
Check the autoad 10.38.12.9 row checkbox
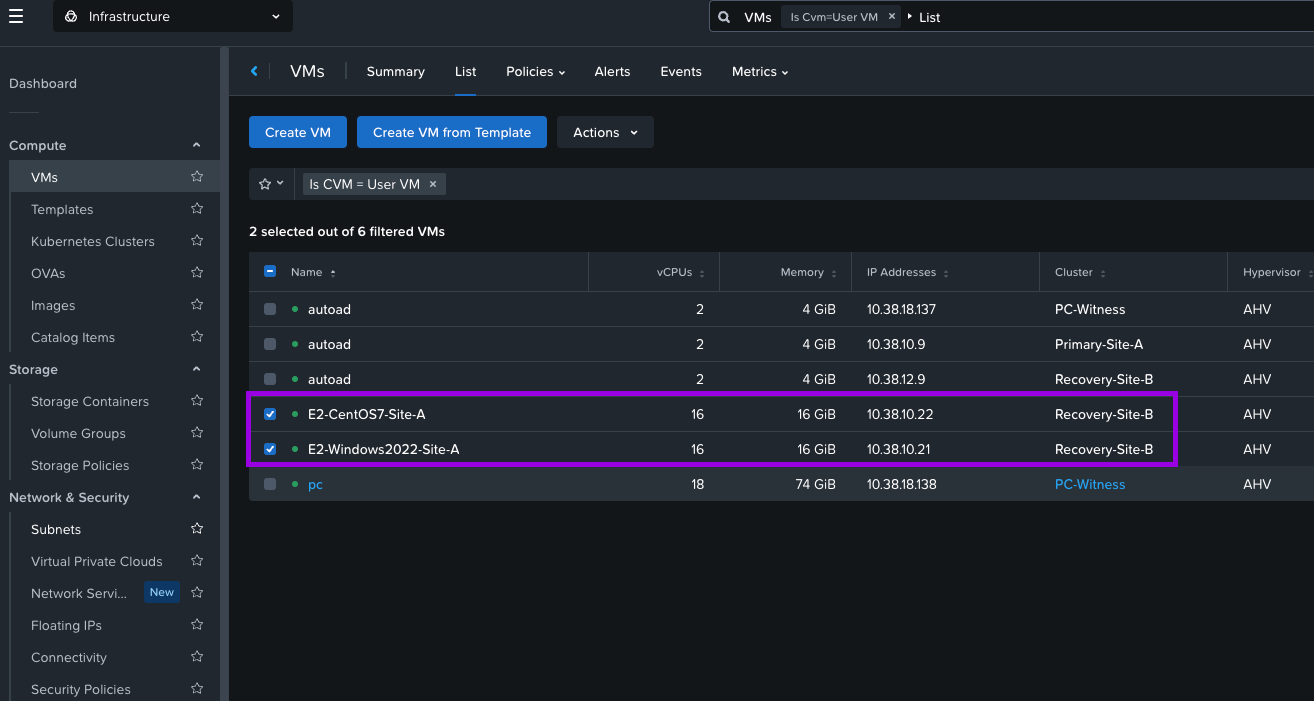tap(270, 379)
